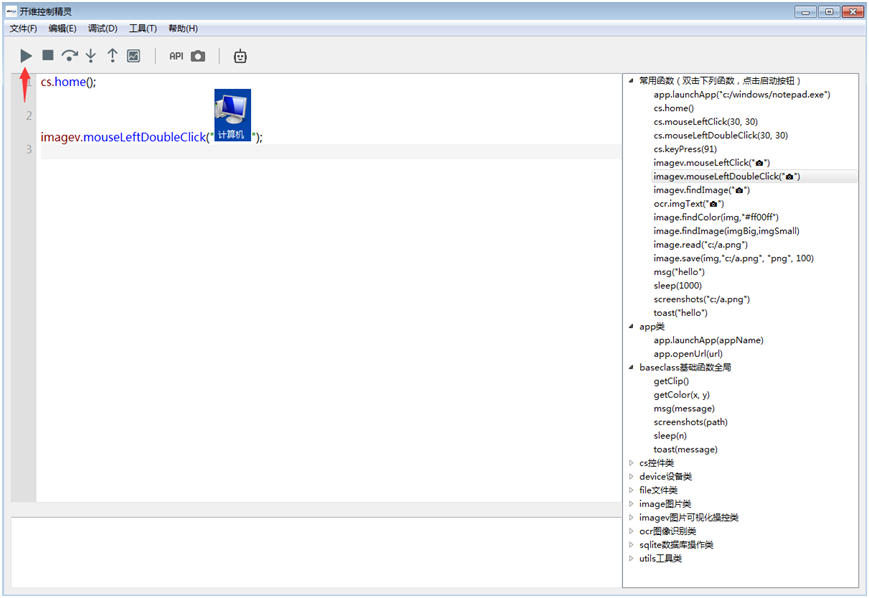Click the 计算机 image thumbnail in the code
The image size is (869, 598).
pos(233,115)
